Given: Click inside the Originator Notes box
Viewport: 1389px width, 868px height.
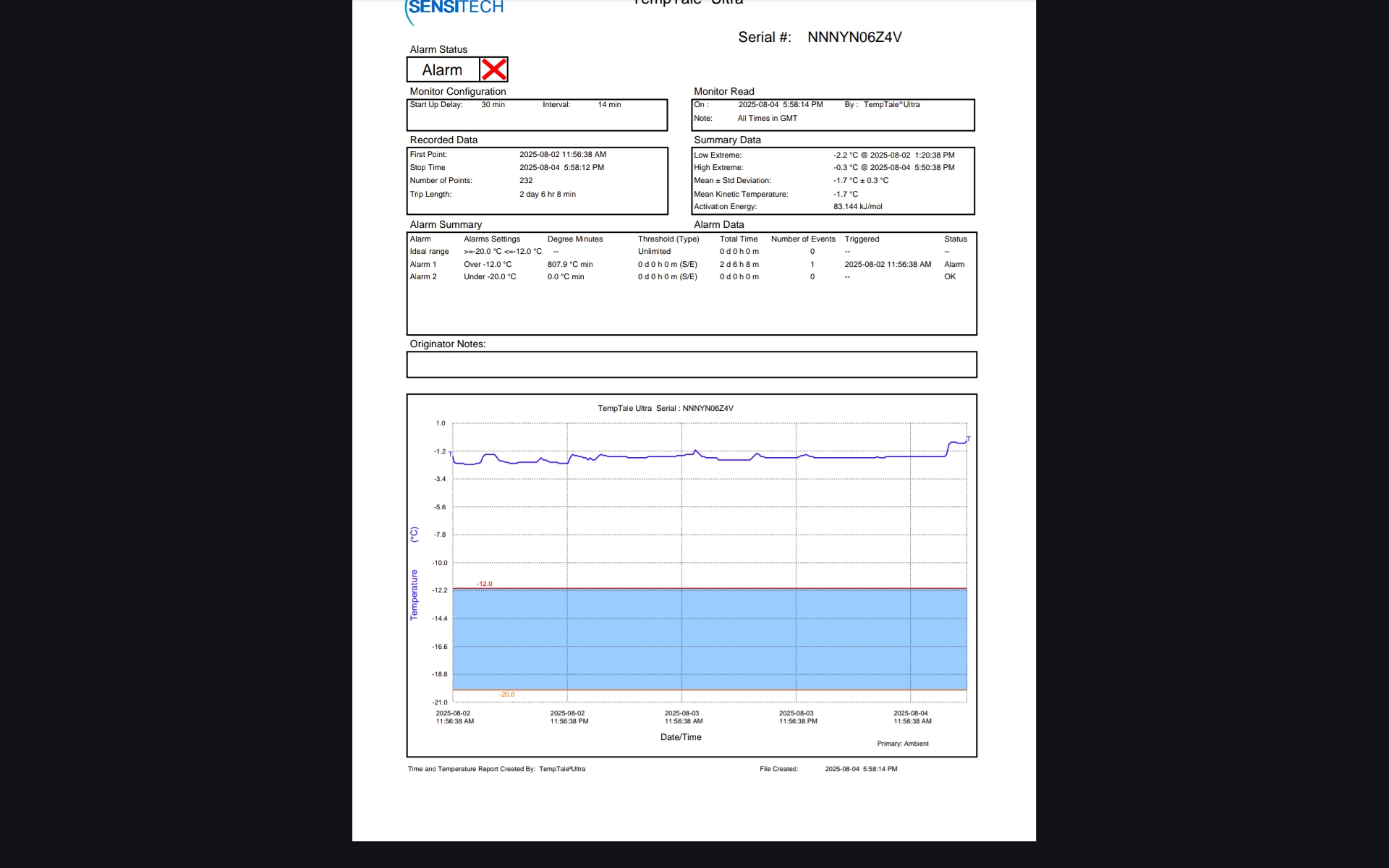Looking at the screenshot, I should (691, 365).
